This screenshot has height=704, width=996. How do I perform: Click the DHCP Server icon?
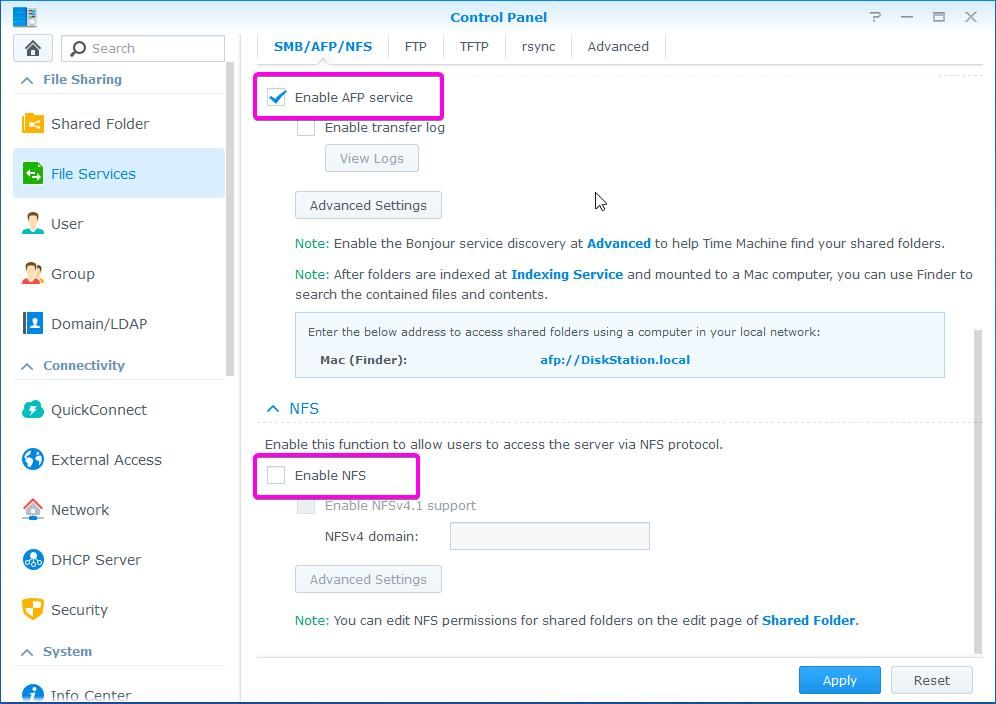tap(32, 560)
